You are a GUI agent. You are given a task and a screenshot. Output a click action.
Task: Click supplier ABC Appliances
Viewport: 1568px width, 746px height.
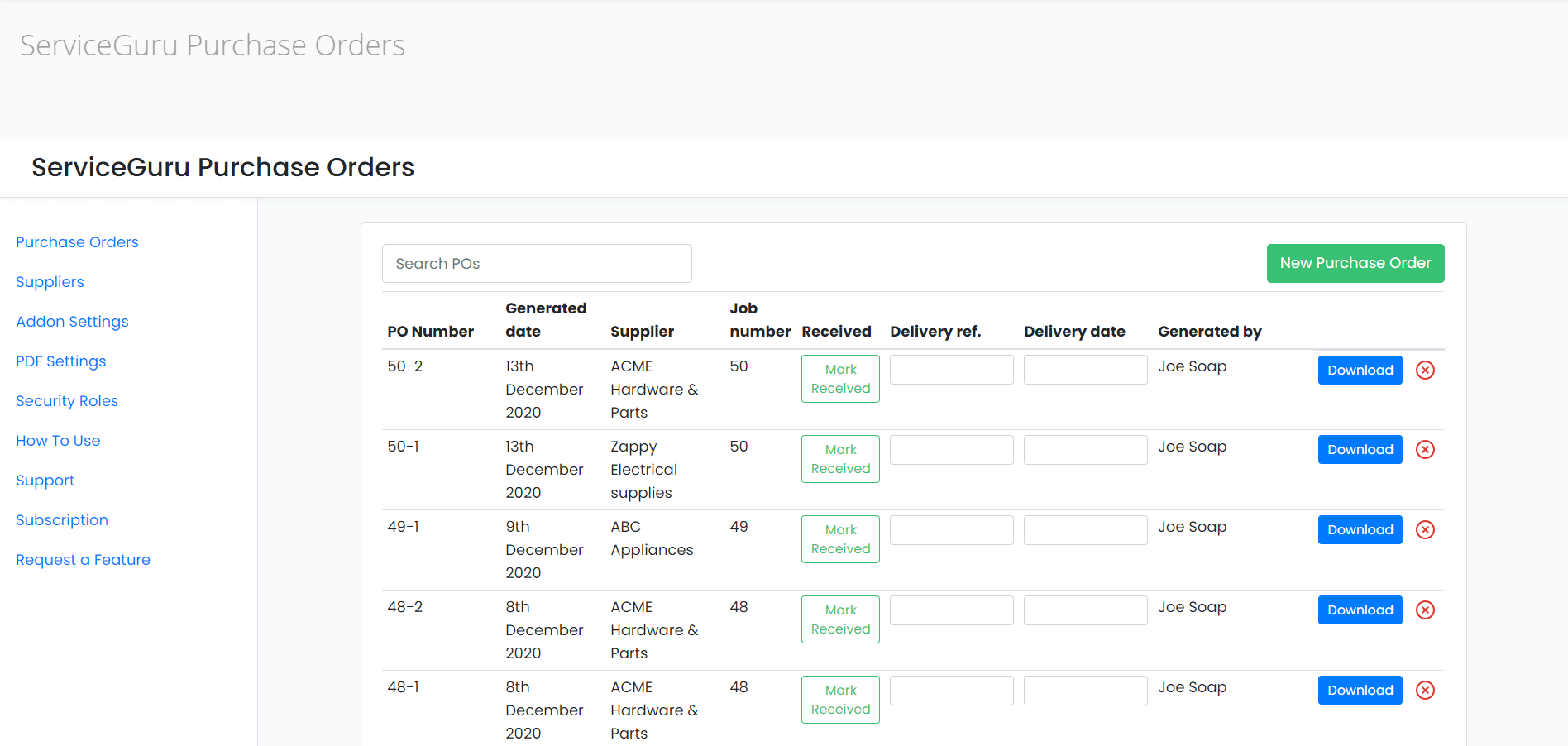tap(652, 538)
